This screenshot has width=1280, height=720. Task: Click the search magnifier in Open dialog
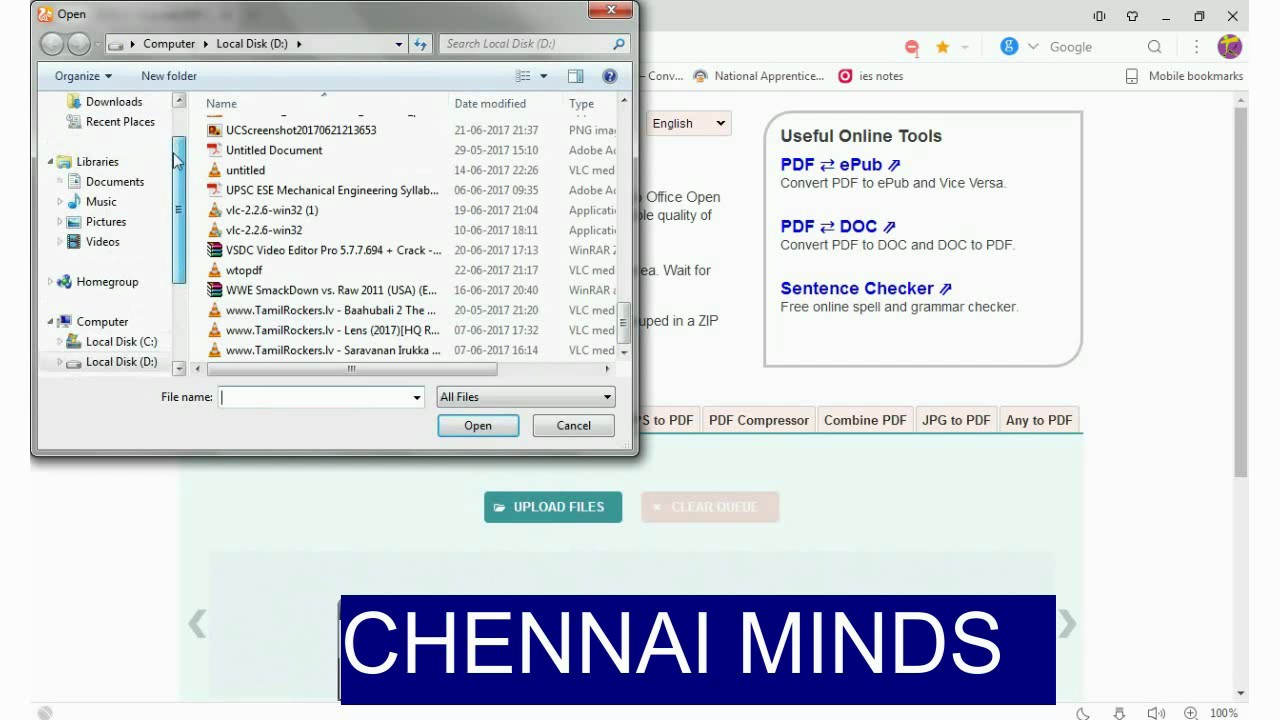619,44
